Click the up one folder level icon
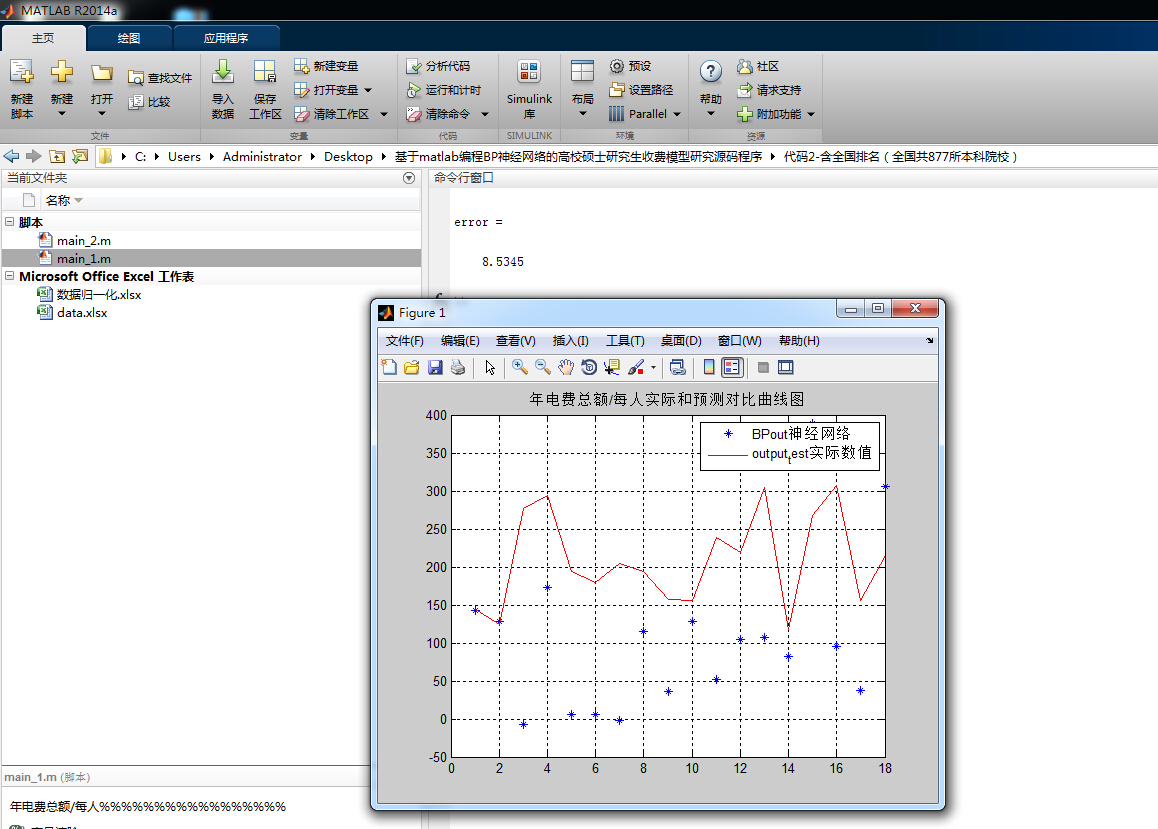 [x=57, y=156]
